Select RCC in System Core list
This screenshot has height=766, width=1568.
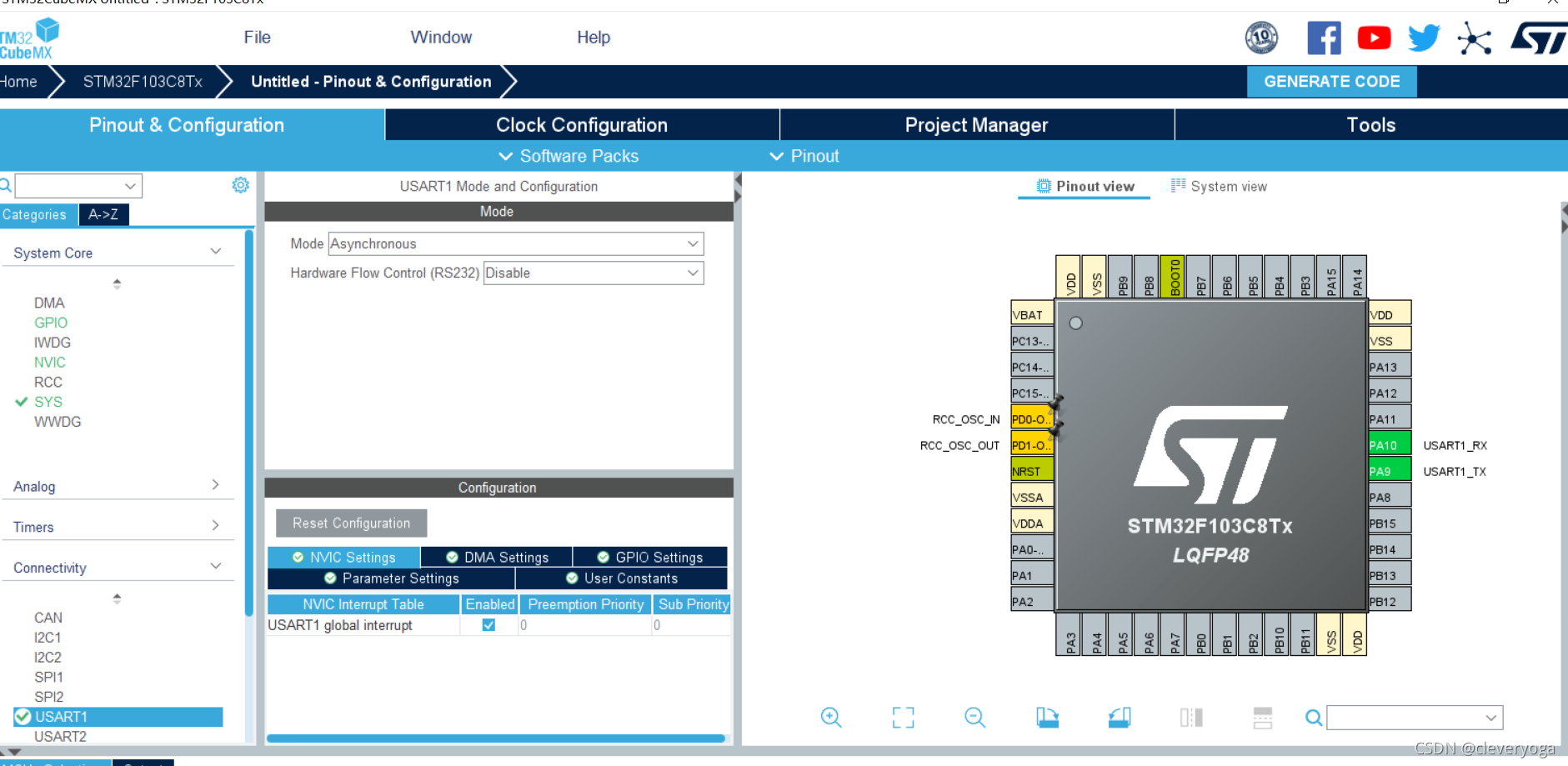point(48,382)
